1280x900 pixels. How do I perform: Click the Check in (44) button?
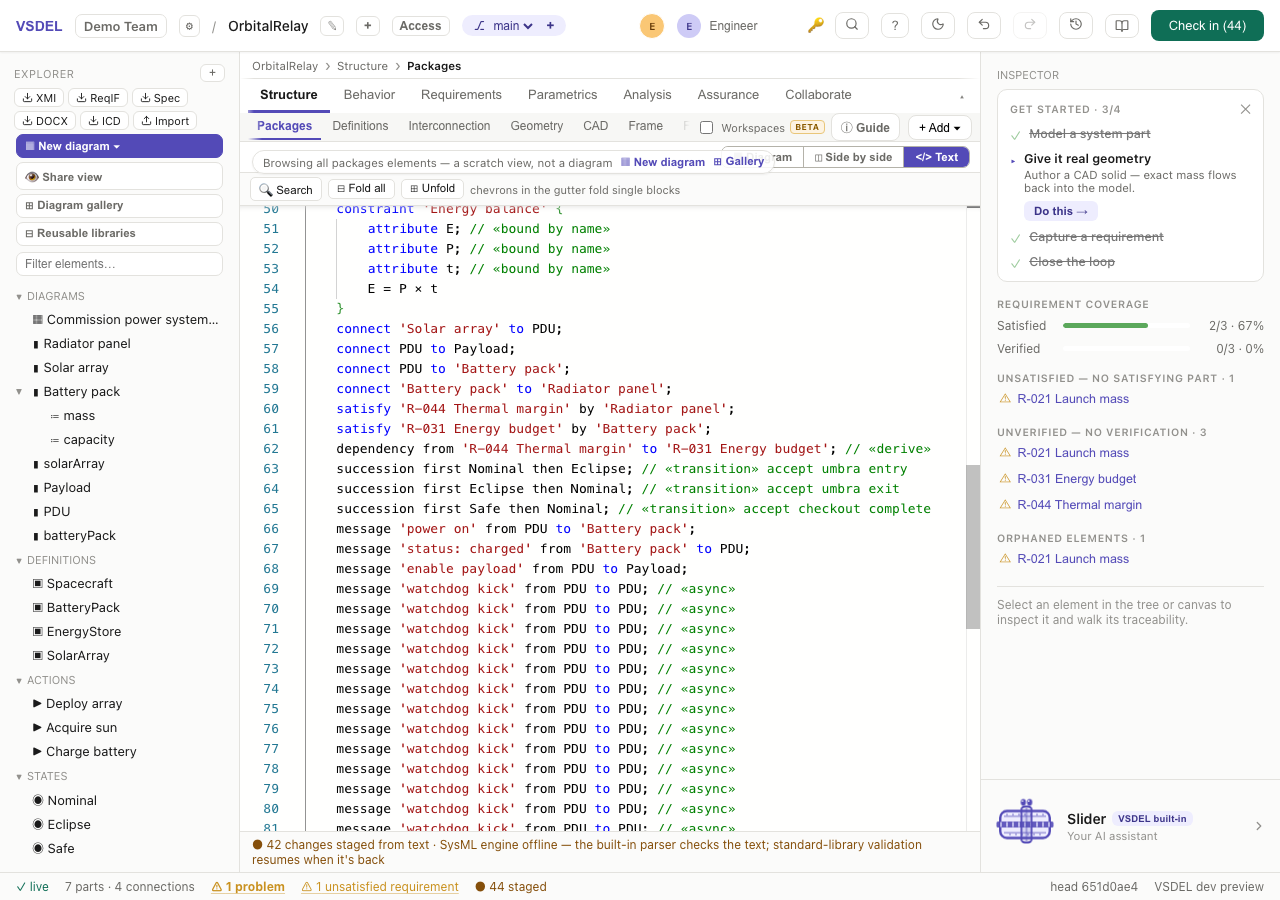tap(1207, 26)
